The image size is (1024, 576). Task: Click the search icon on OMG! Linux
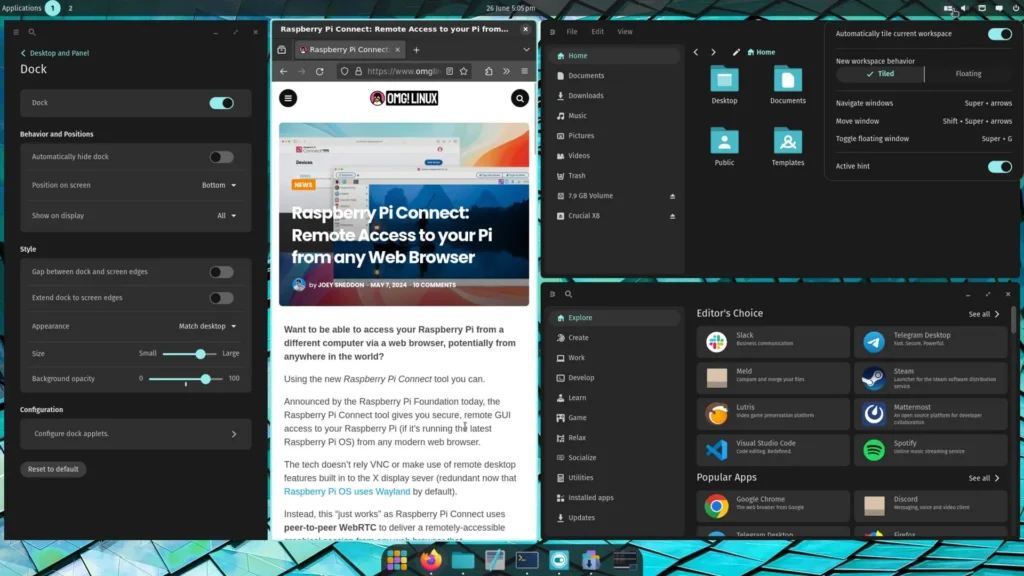[519, 98]
